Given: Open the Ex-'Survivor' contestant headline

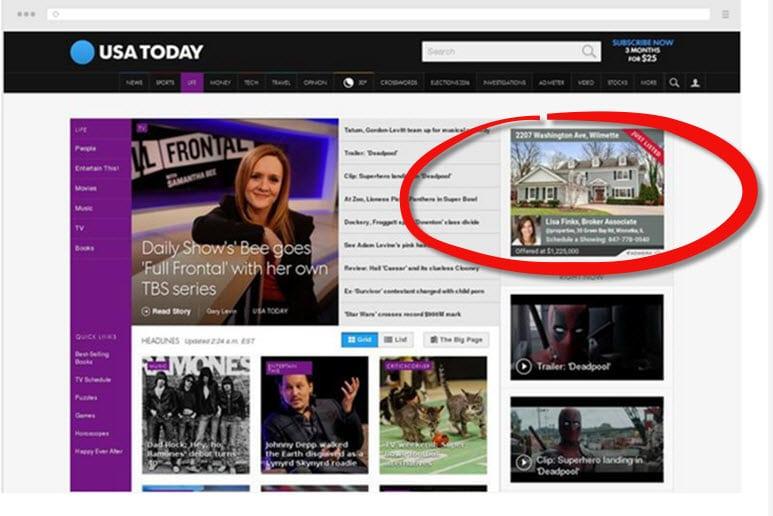Looking at the screenshot, I should click(414, 291).
